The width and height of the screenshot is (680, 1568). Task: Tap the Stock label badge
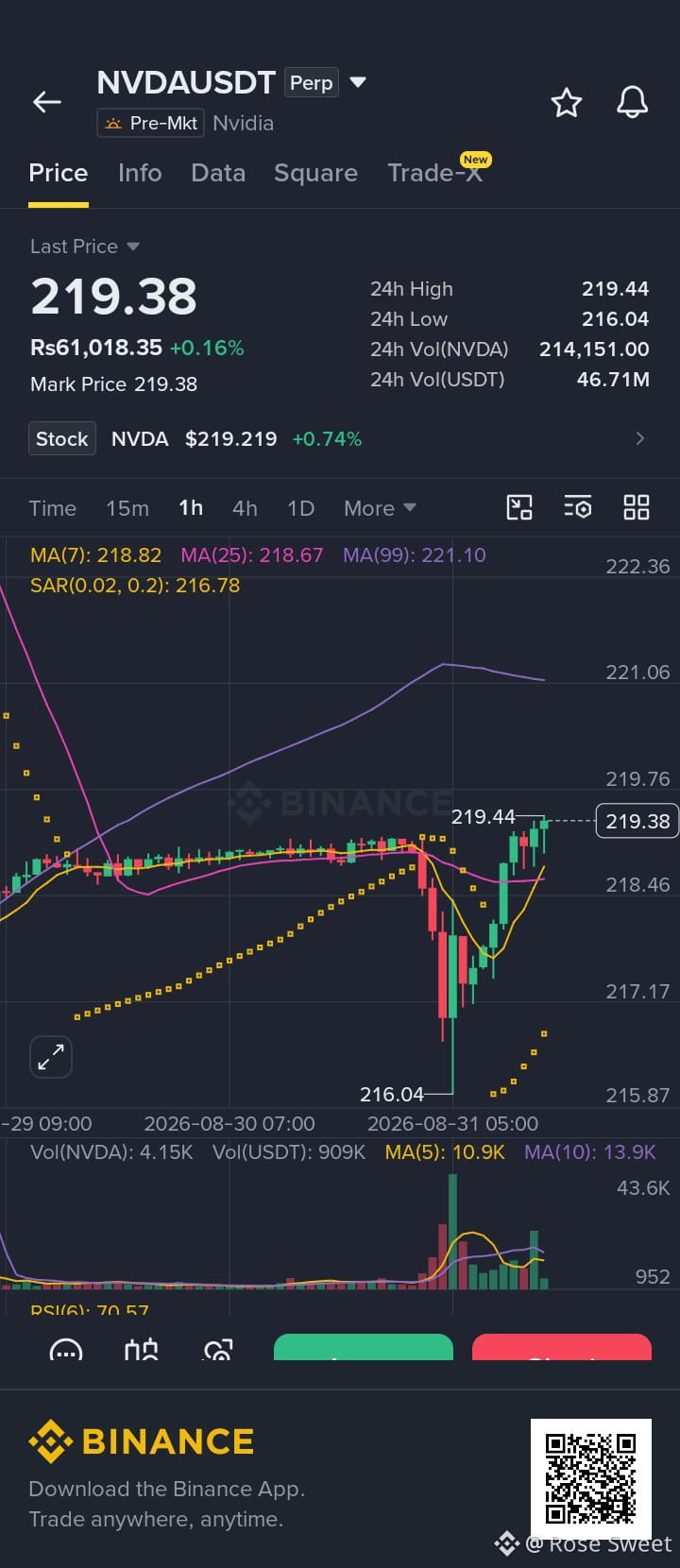tap(62, 438)
